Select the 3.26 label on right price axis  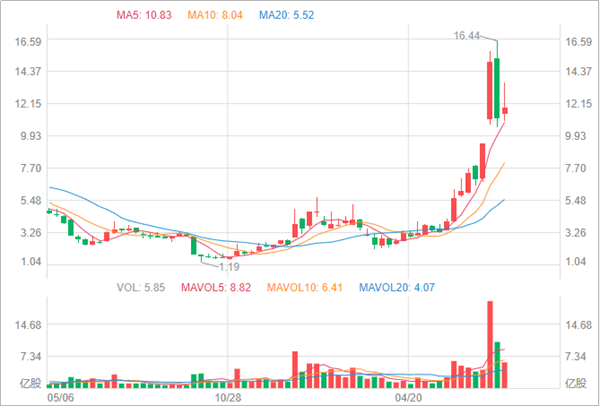(x=576, y=233)
